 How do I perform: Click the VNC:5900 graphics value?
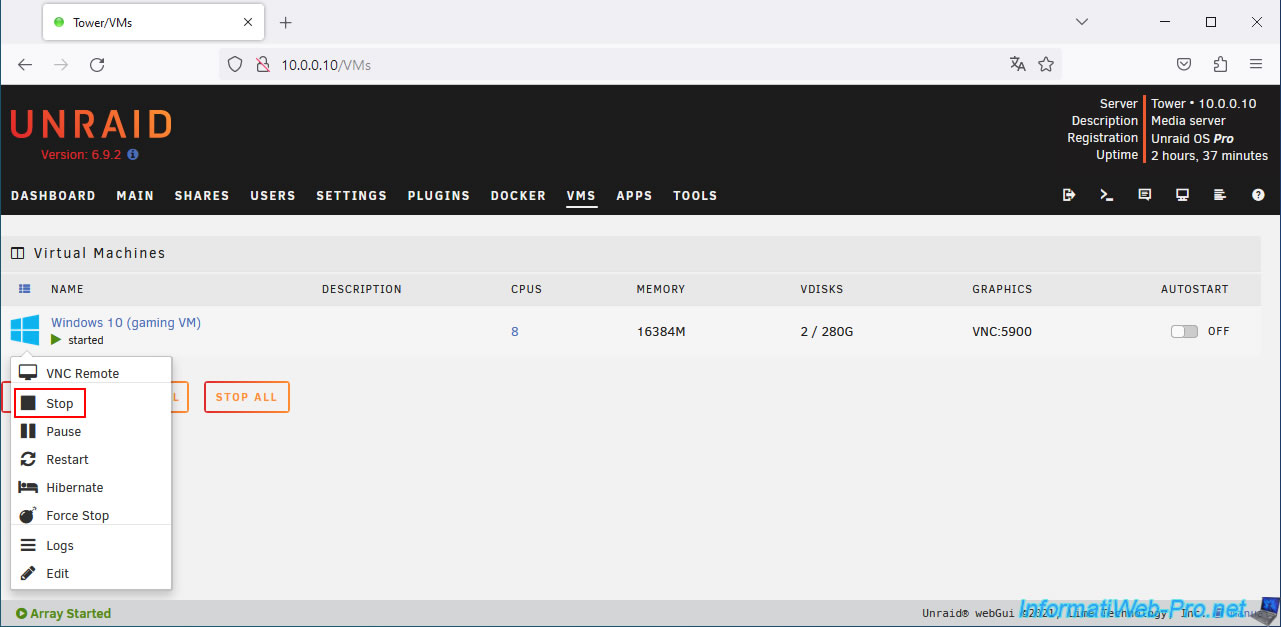coord(1002,331)
